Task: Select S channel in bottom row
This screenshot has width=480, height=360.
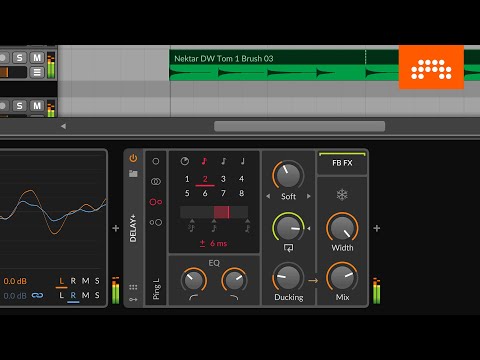Action: 97,295
